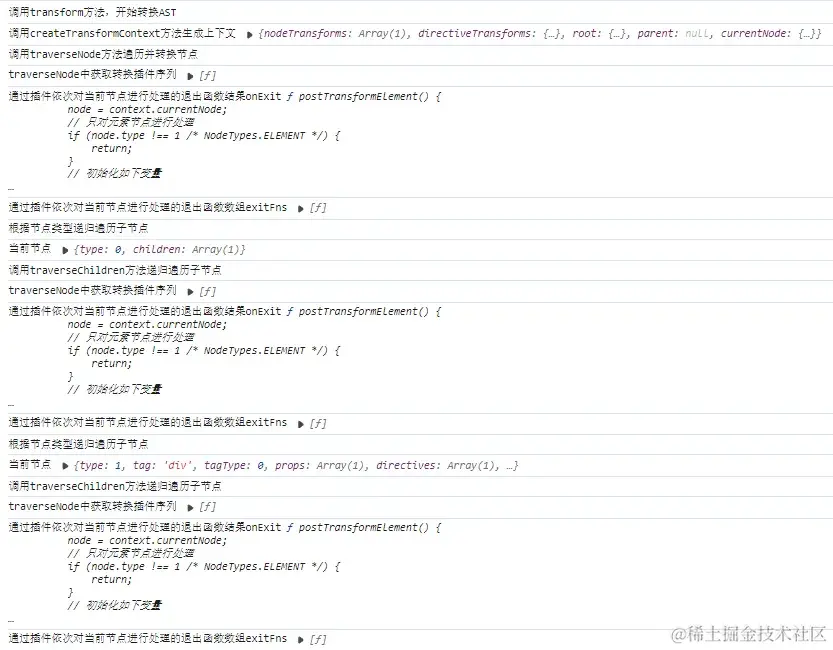Expand the last exitFns [f] array at bottom
833x650 pixels.
click(x=301, y=640)
